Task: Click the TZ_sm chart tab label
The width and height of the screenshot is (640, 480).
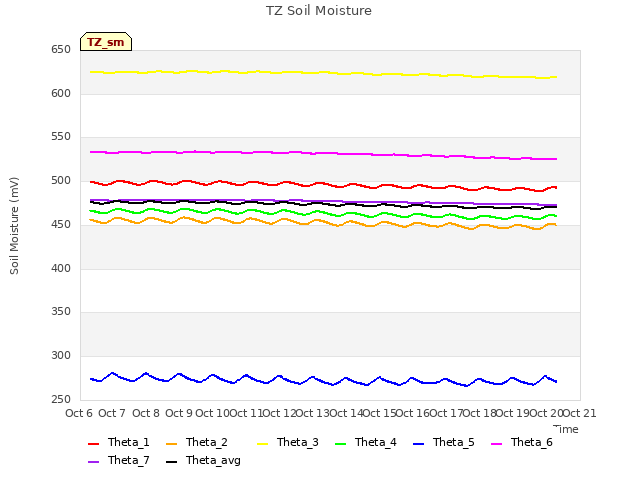Action: (106, 42)
